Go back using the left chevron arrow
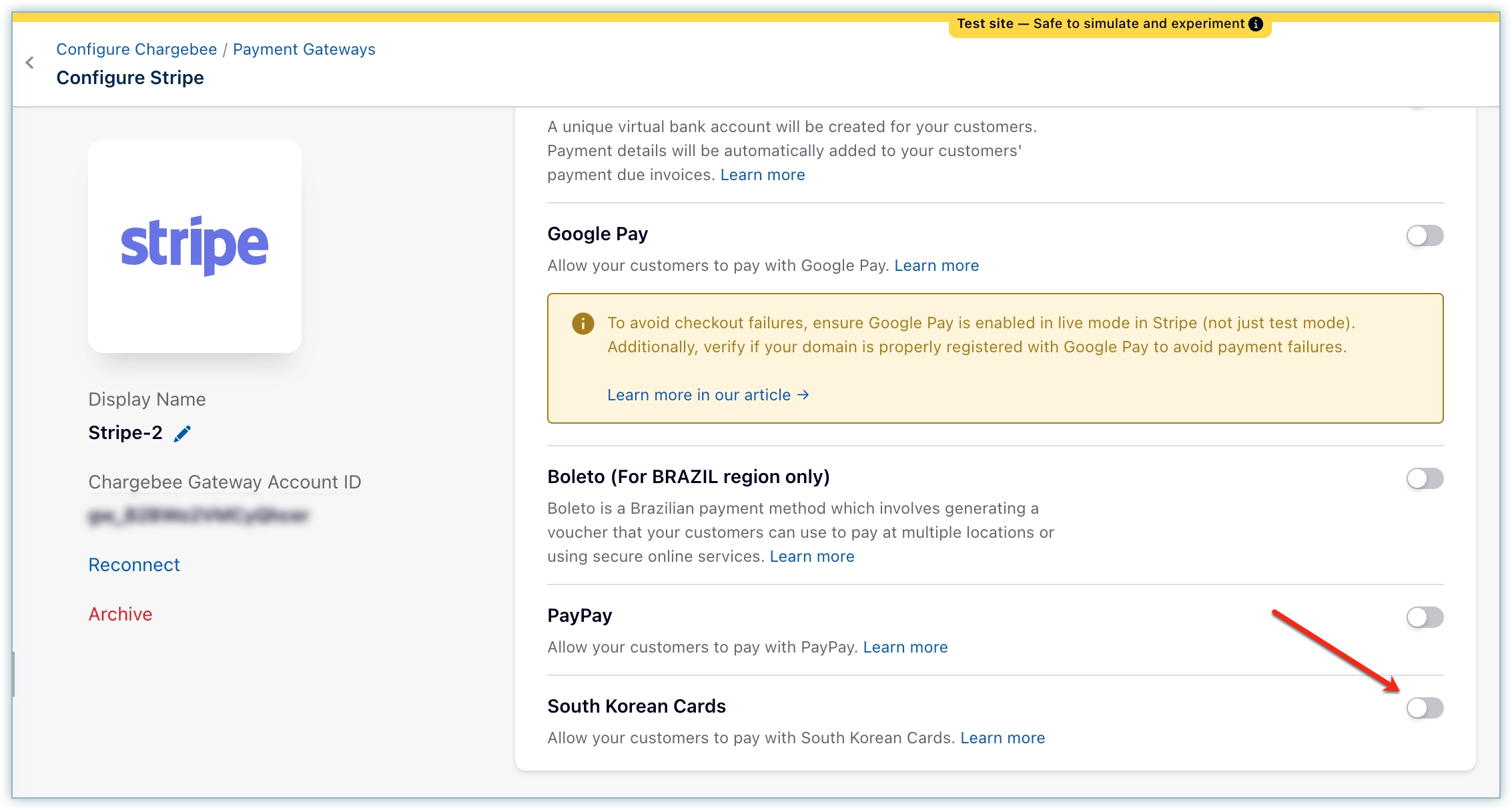The image size is (1512, 810). pyautogui.click(x=29, y=63)
